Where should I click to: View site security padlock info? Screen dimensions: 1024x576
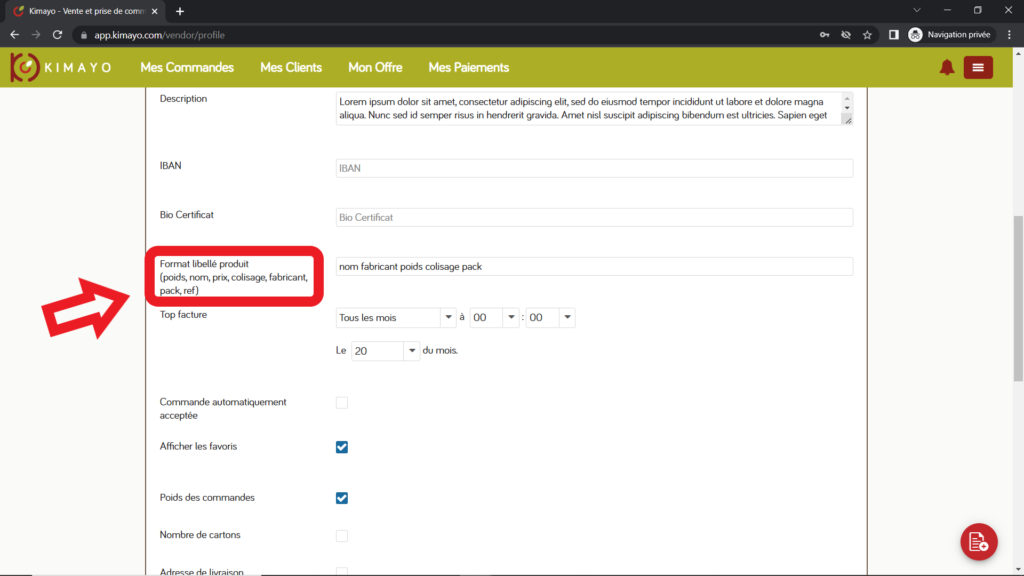pos(84,35)
